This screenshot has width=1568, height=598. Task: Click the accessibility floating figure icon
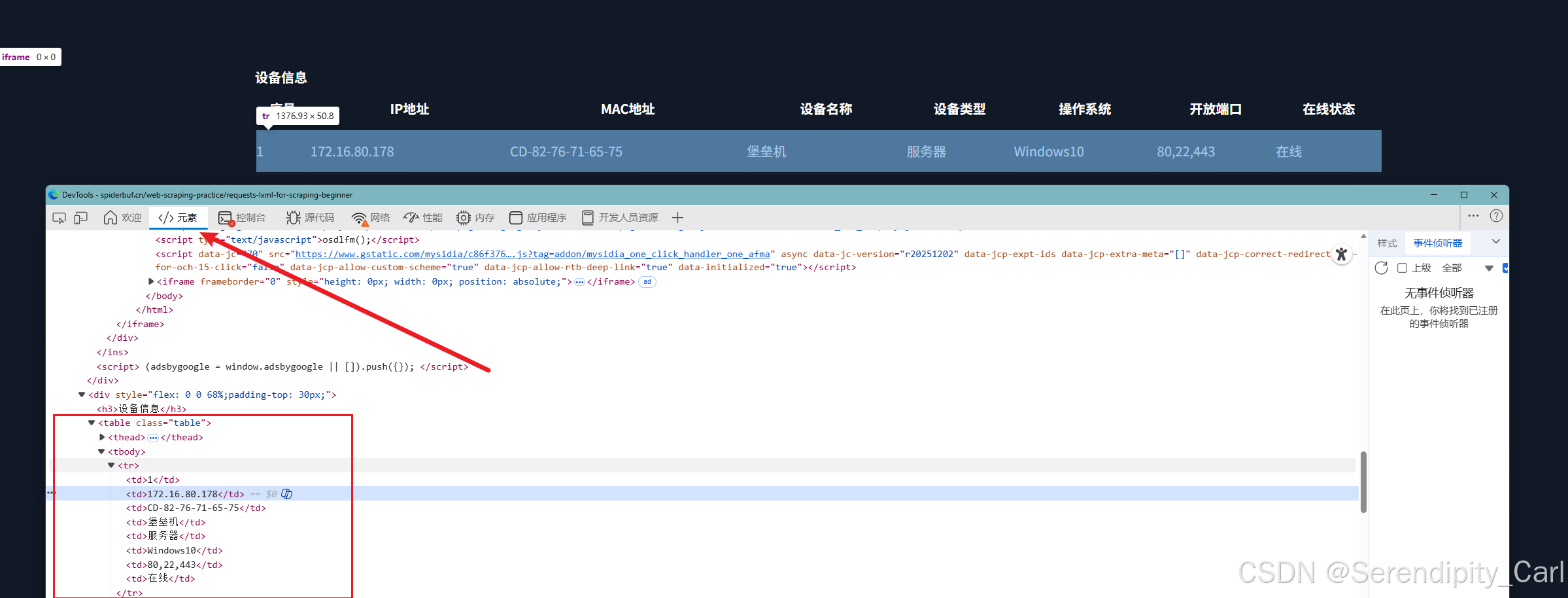click(1342, 255)
